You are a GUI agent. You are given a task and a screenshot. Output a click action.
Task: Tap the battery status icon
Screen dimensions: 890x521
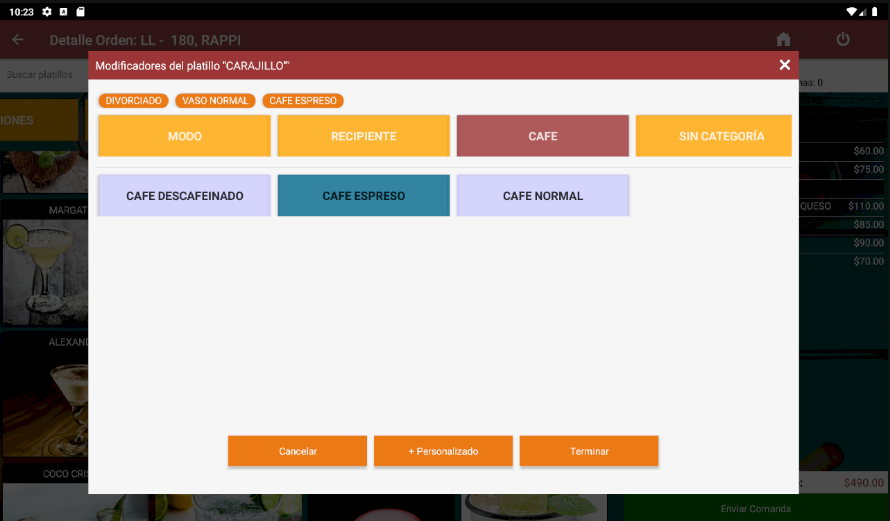(875, 11)
